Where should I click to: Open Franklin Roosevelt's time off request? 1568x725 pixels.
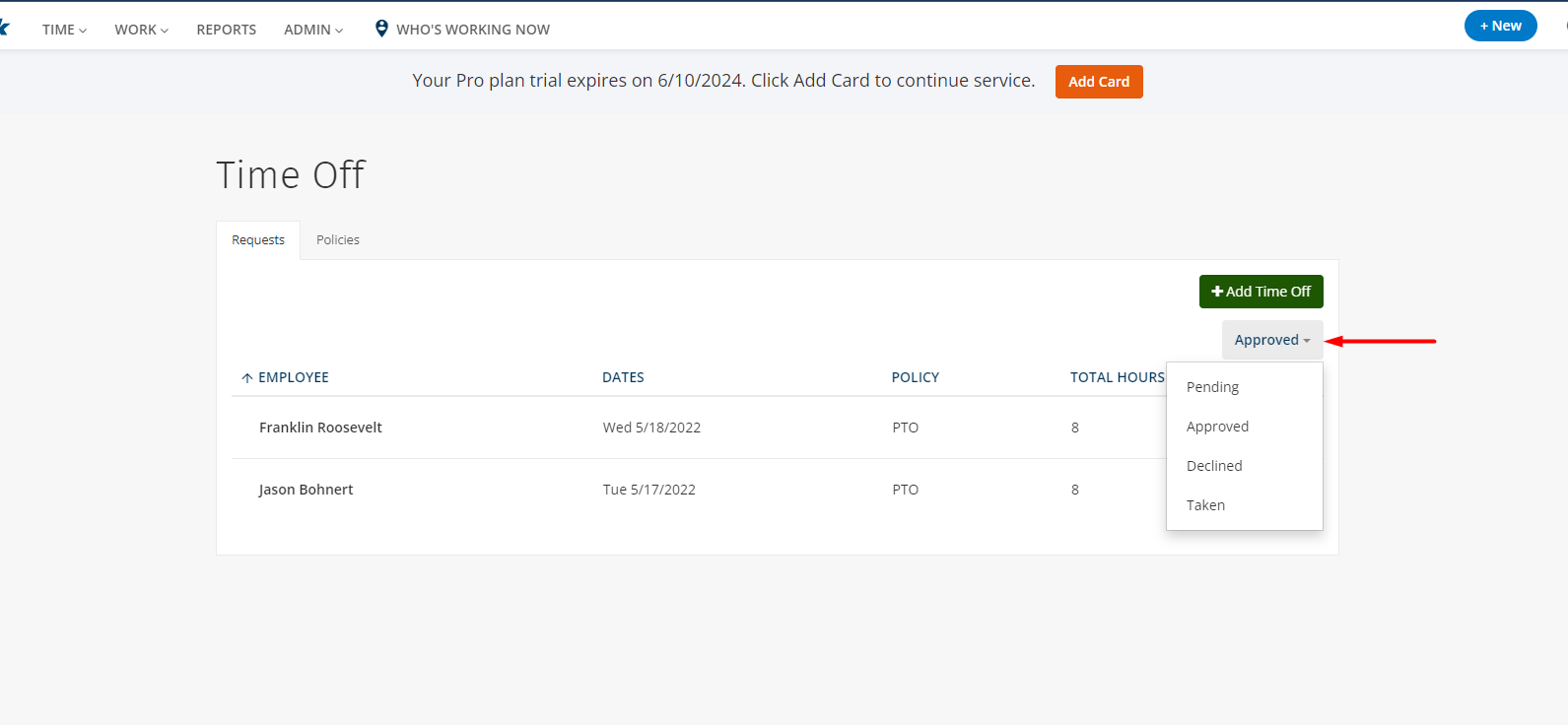coord(320,428)
